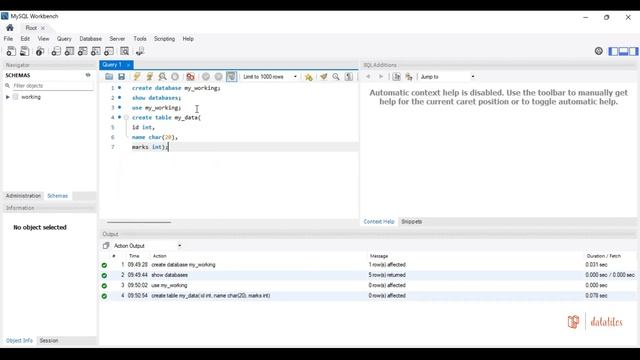
Task: Open the object inspector info icon
Action: pyautogui.click(x=40, y=51)
